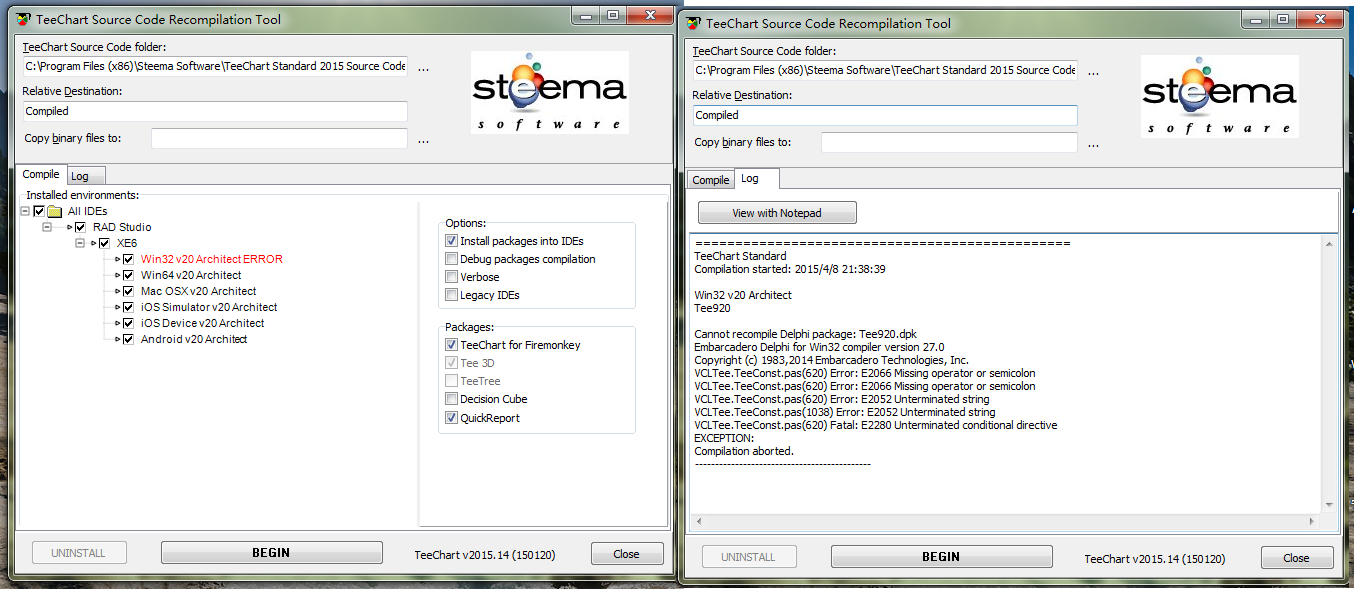Enable Debug packages compilation option
The width and height of the screenshot is (1362, 601).
452,259
